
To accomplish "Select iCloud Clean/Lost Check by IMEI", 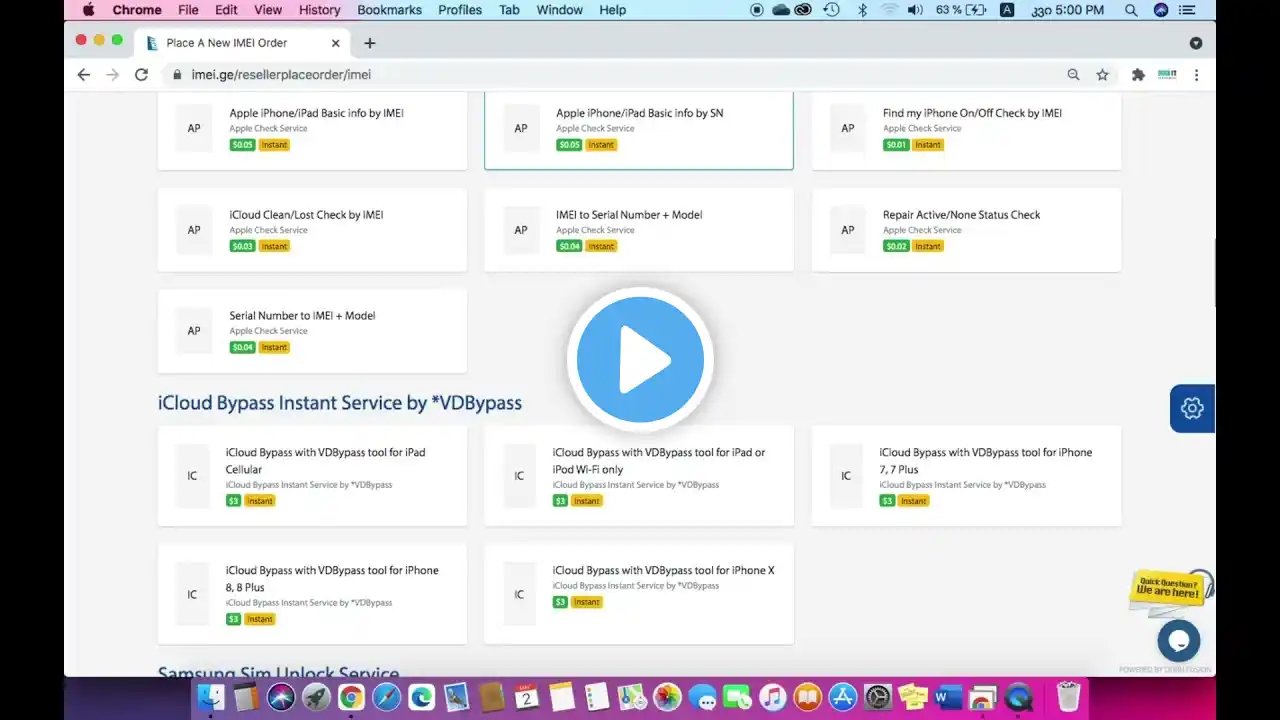I will (x=312, y=230).
